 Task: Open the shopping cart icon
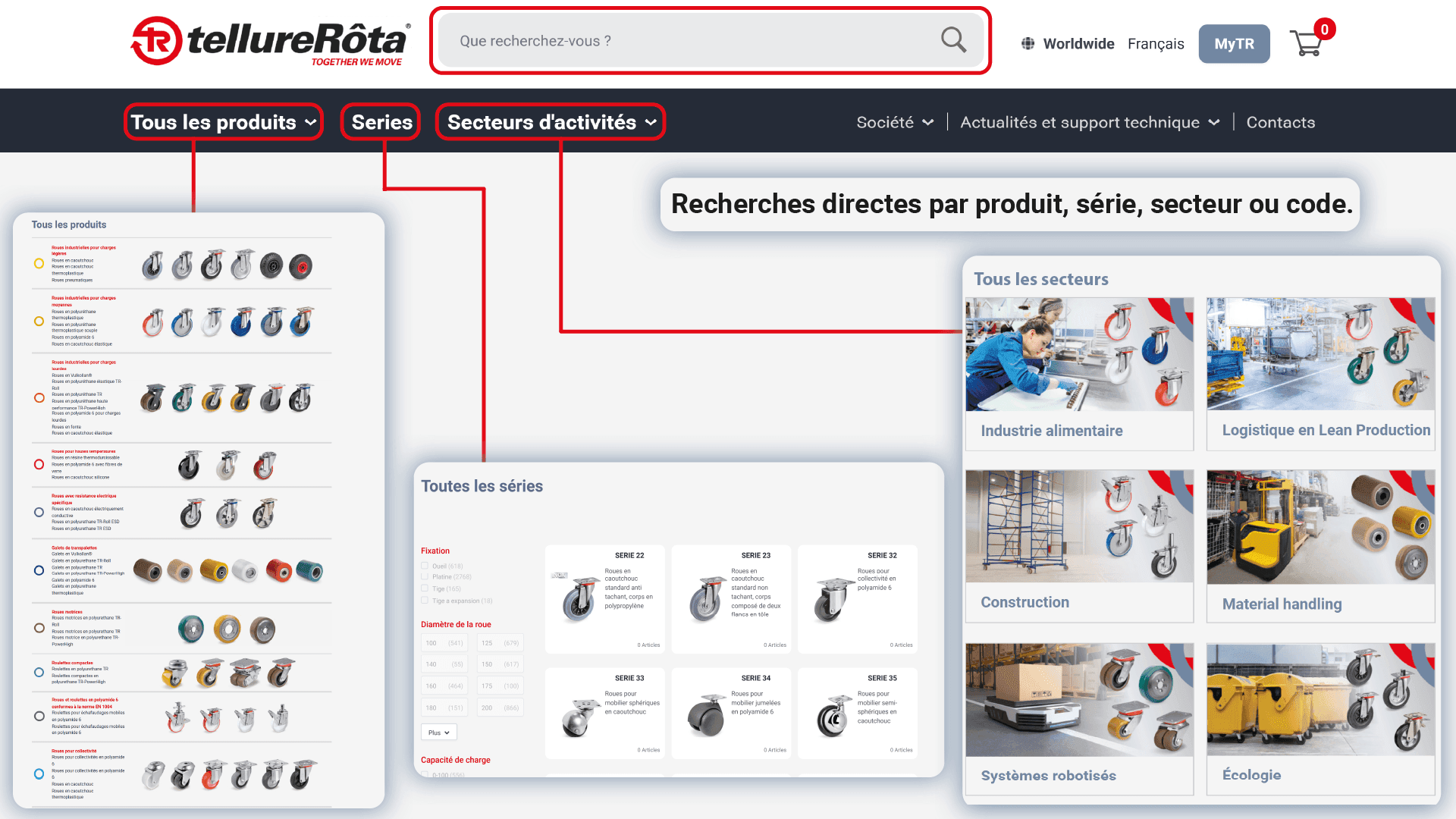point(1306,43)
